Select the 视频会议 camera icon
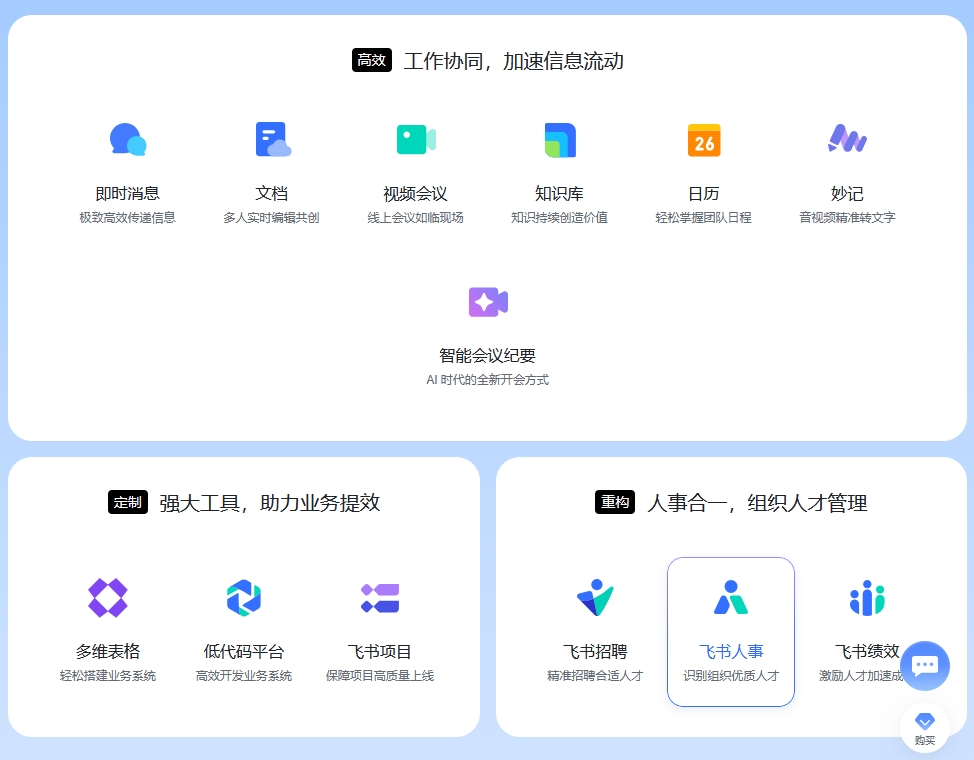The width and height of the screenshot is (974, 760). pos(416,139)
